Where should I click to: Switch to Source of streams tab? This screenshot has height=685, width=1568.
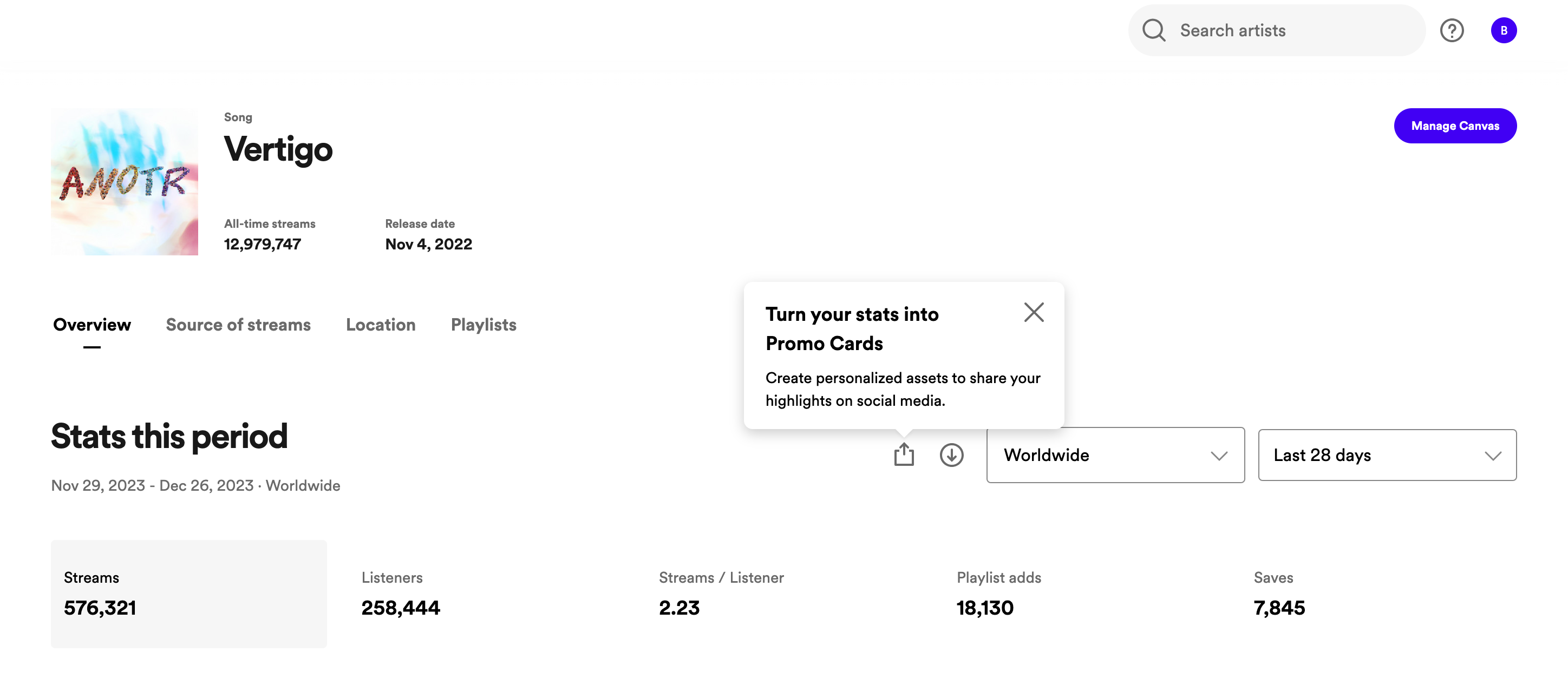[238, 325]
